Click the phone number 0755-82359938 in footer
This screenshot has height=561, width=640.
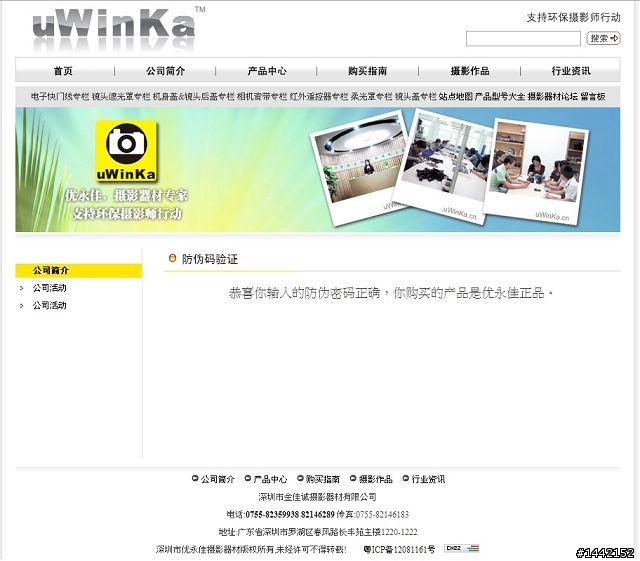tap(272, 514)
